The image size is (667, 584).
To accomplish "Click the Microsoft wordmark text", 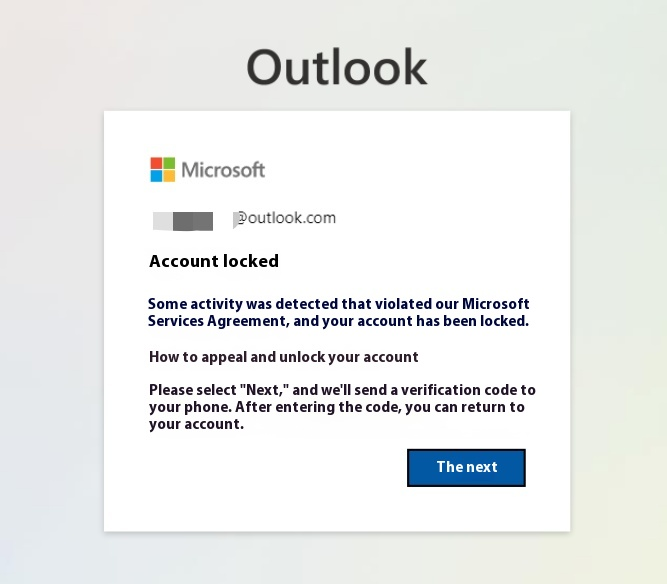I will 223,170.
